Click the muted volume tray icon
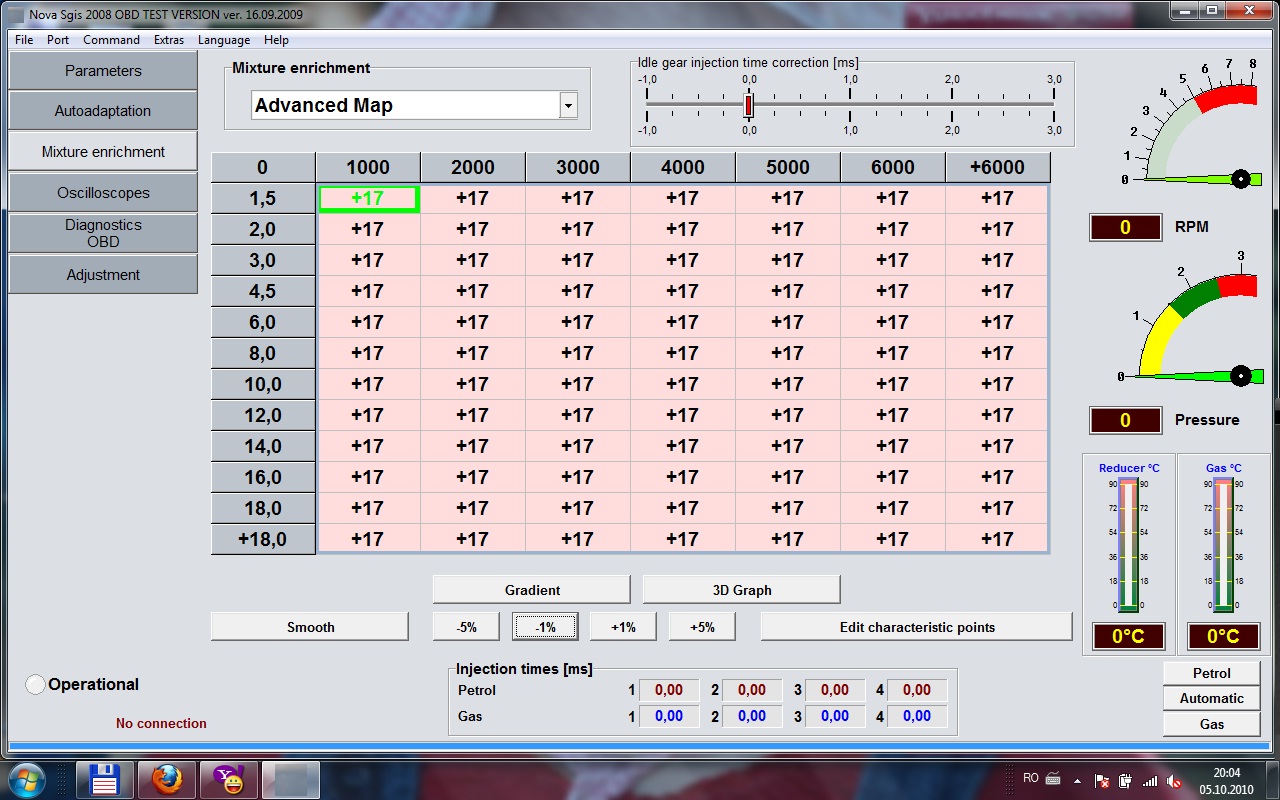The image size is (1280, 800). [x=1174, y=780]
